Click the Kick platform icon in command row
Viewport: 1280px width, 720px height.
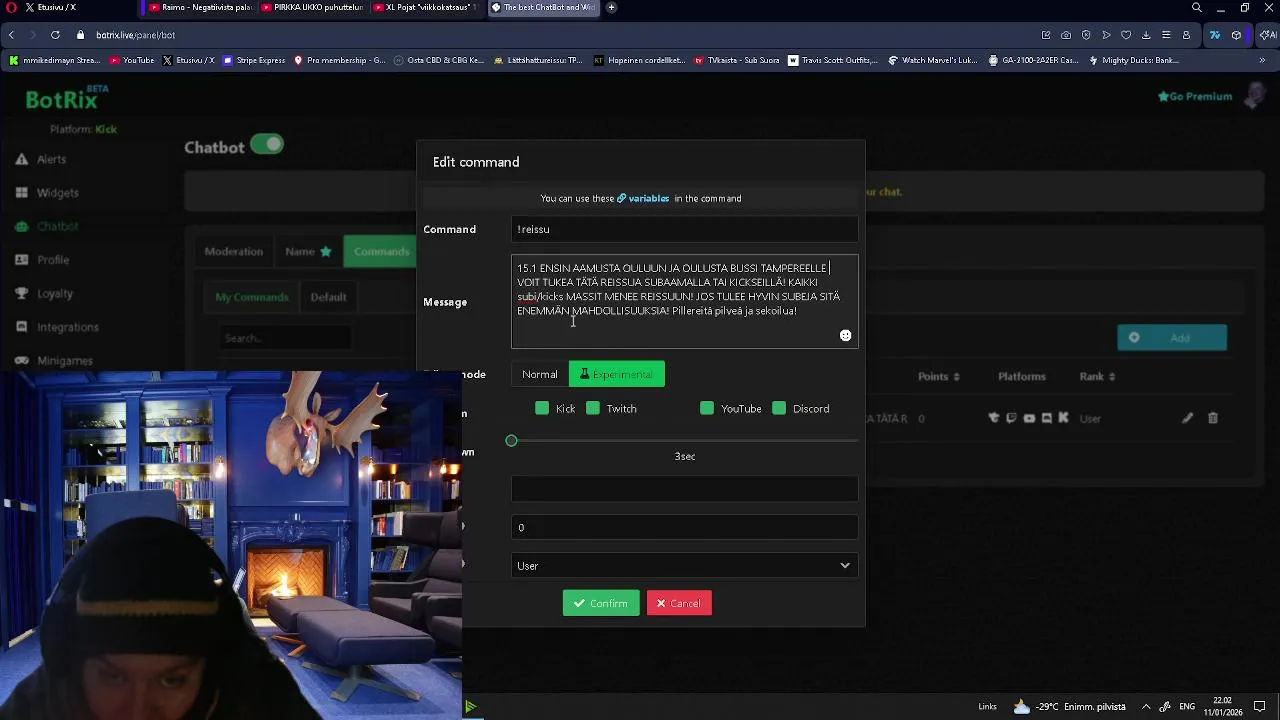point(1063,418)
